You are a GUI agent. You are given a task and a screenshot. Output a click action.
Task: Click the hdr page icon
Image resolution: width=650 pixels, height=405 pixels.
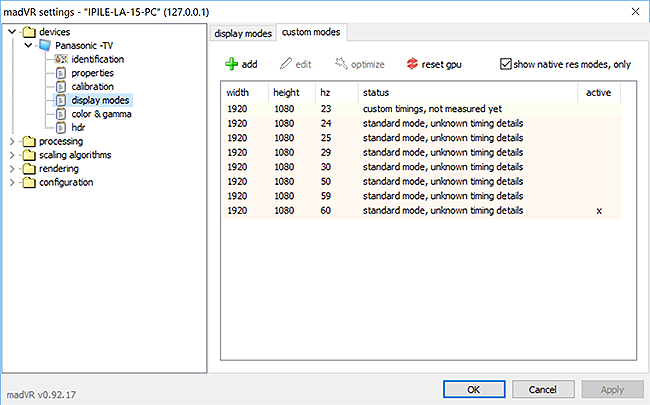pyautogui.click(x=61, y=128)
